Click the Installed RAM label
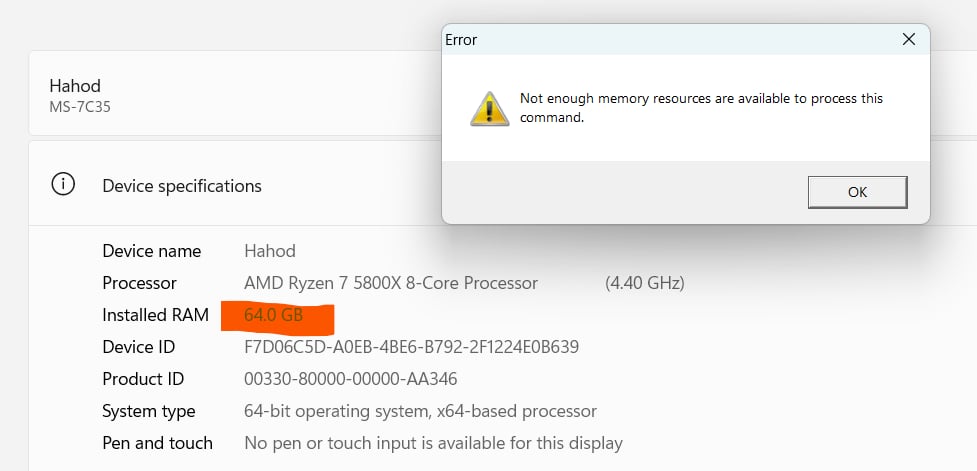This screenshot has height=471, width=977. pos(155,315)
